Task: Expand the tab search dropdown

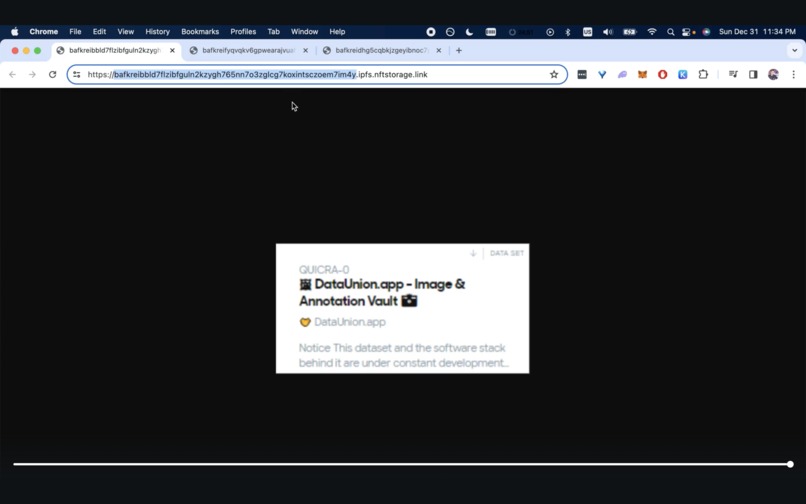Action: [x=794, y=50]
